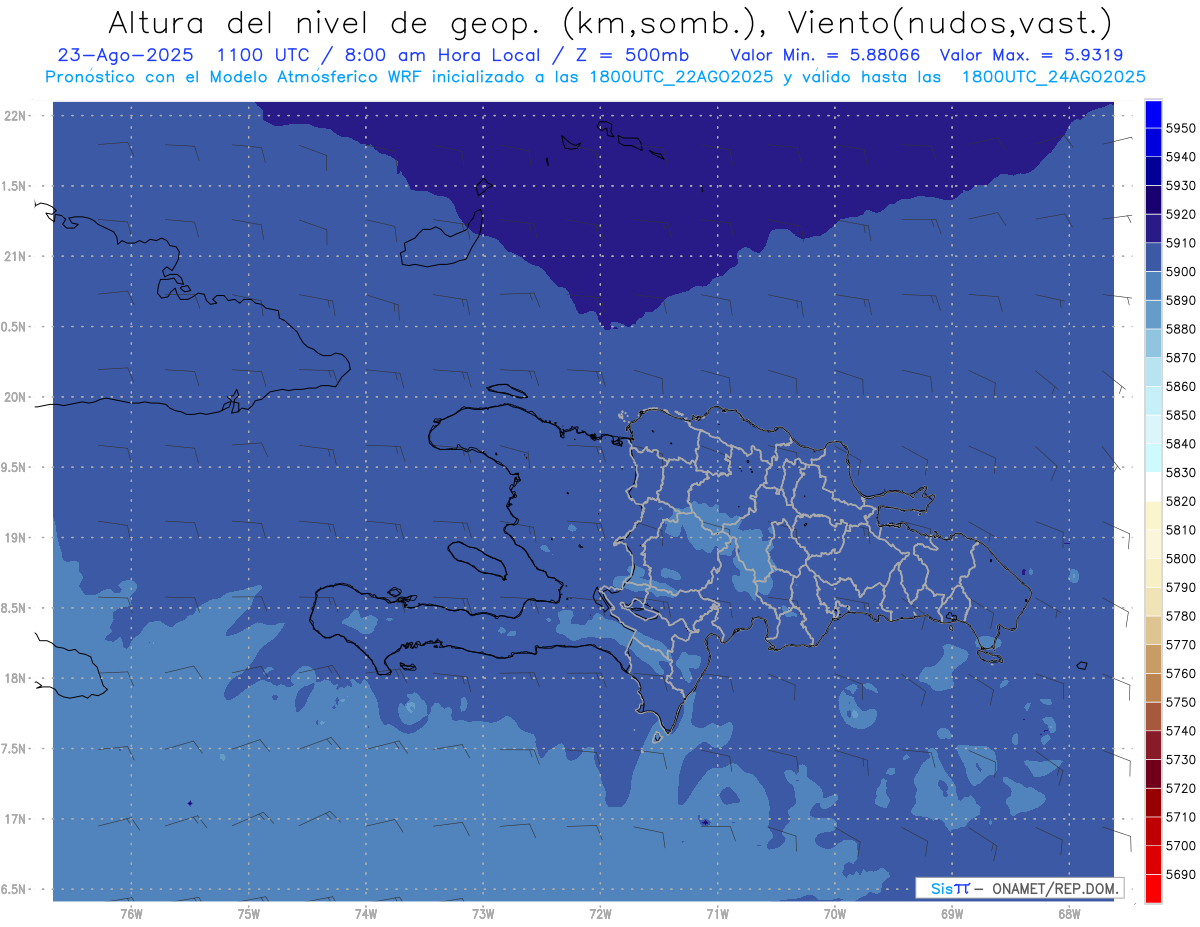1200x927 pixels.
Task: Click the initialization time '1800UTC_22AGO2025'
Action: point(680,77)
